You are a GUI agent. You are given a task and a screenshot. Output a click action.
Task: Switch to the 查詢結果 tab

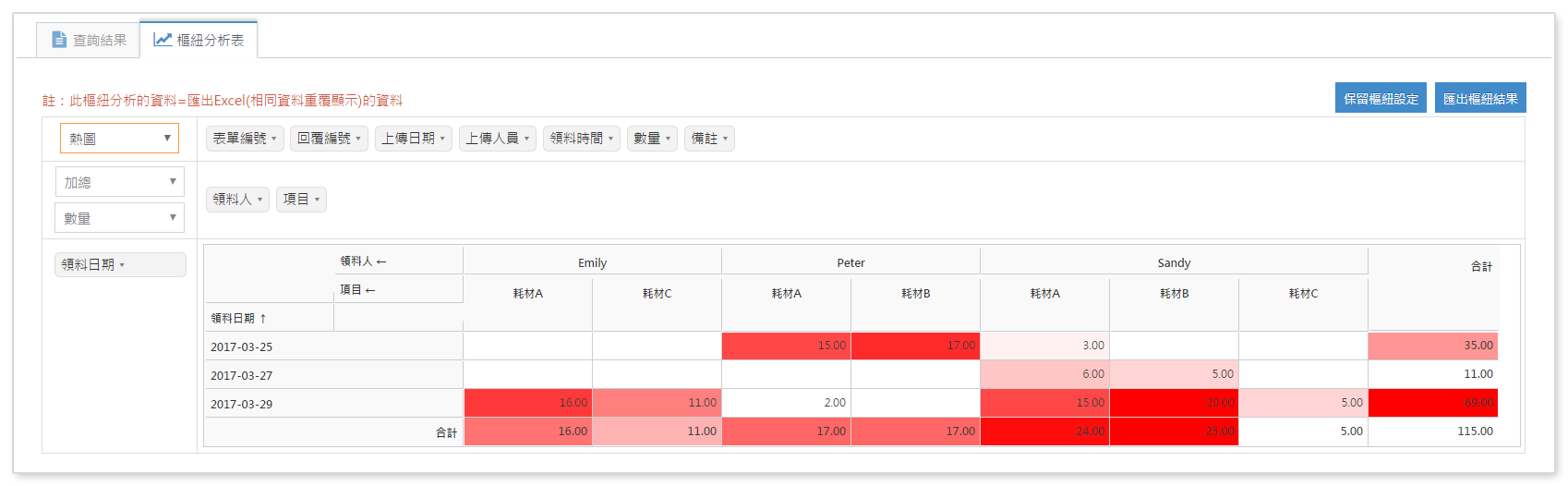tap(89, 40)
